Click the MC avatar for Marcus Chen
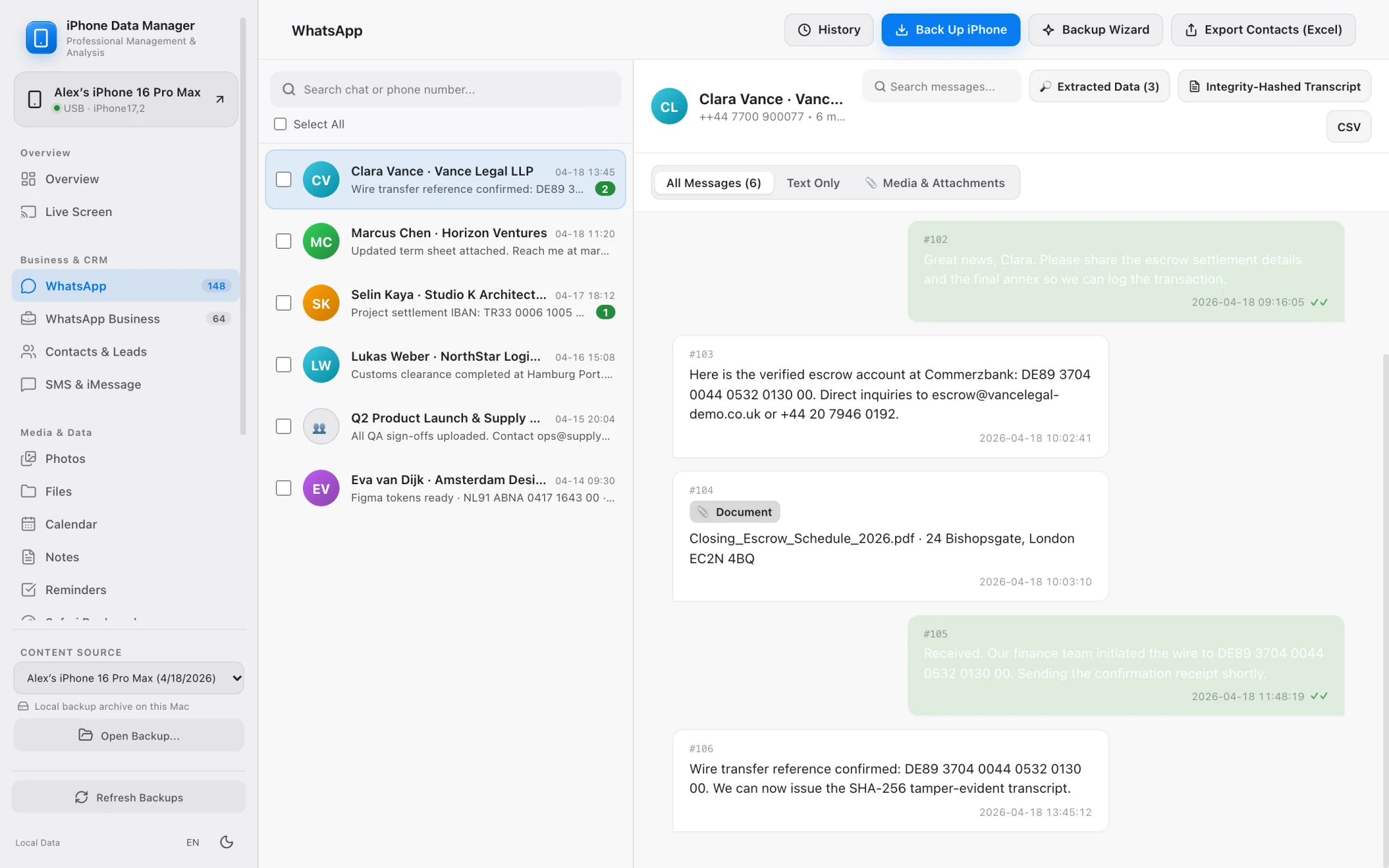1389x868 pixels. click(x=321, y=241)
